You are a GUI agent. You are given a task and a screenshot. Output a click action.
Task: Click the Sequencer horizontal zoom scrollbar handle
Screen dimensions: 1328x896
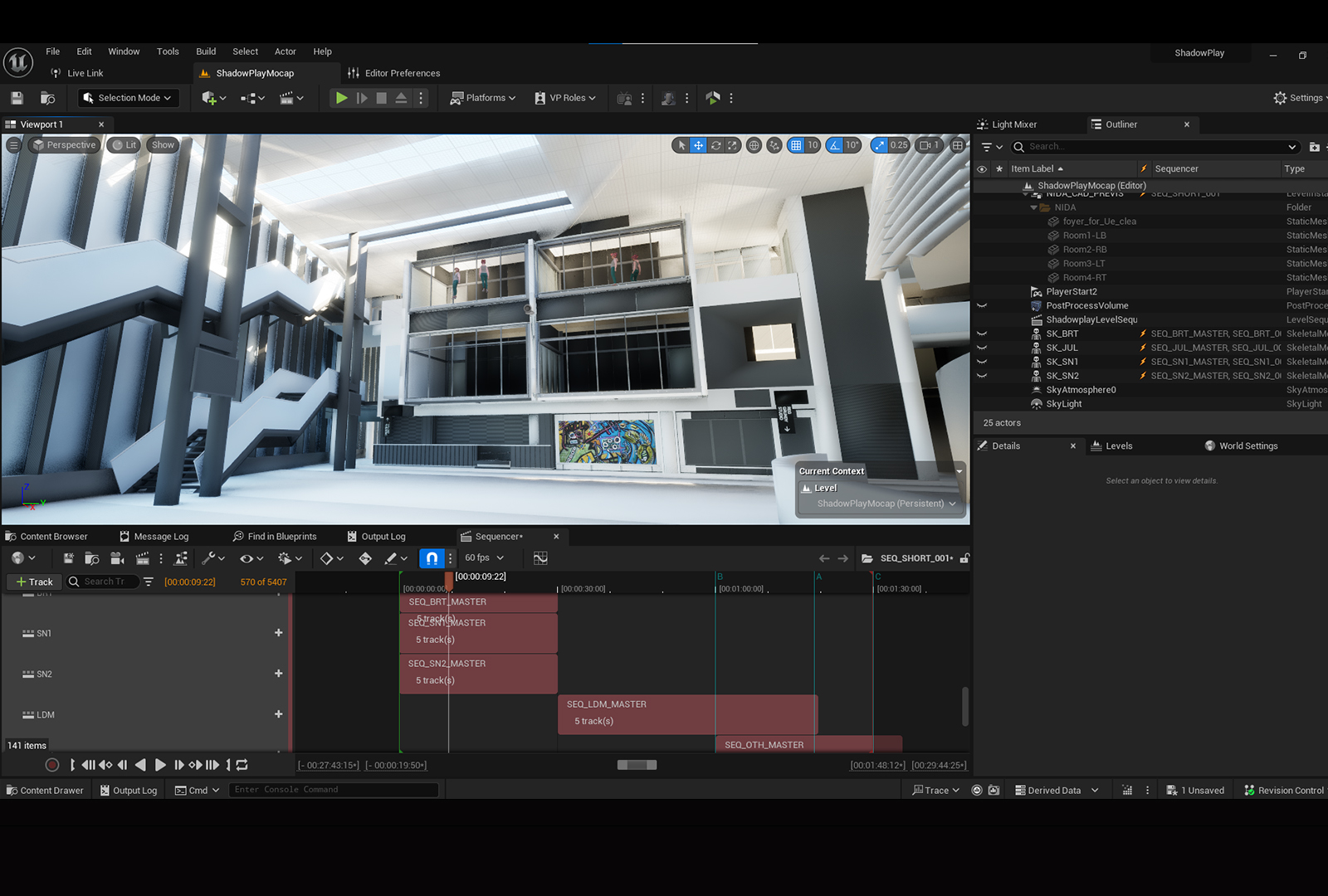click(x=637, y=765)
